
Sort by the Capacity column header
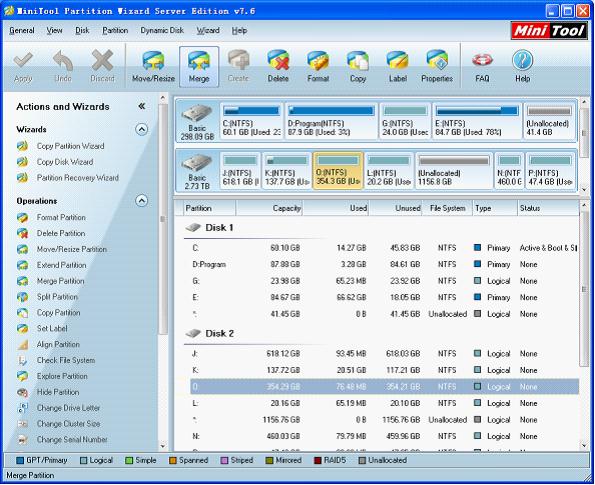pyautogui.click(x=269, y=208)
